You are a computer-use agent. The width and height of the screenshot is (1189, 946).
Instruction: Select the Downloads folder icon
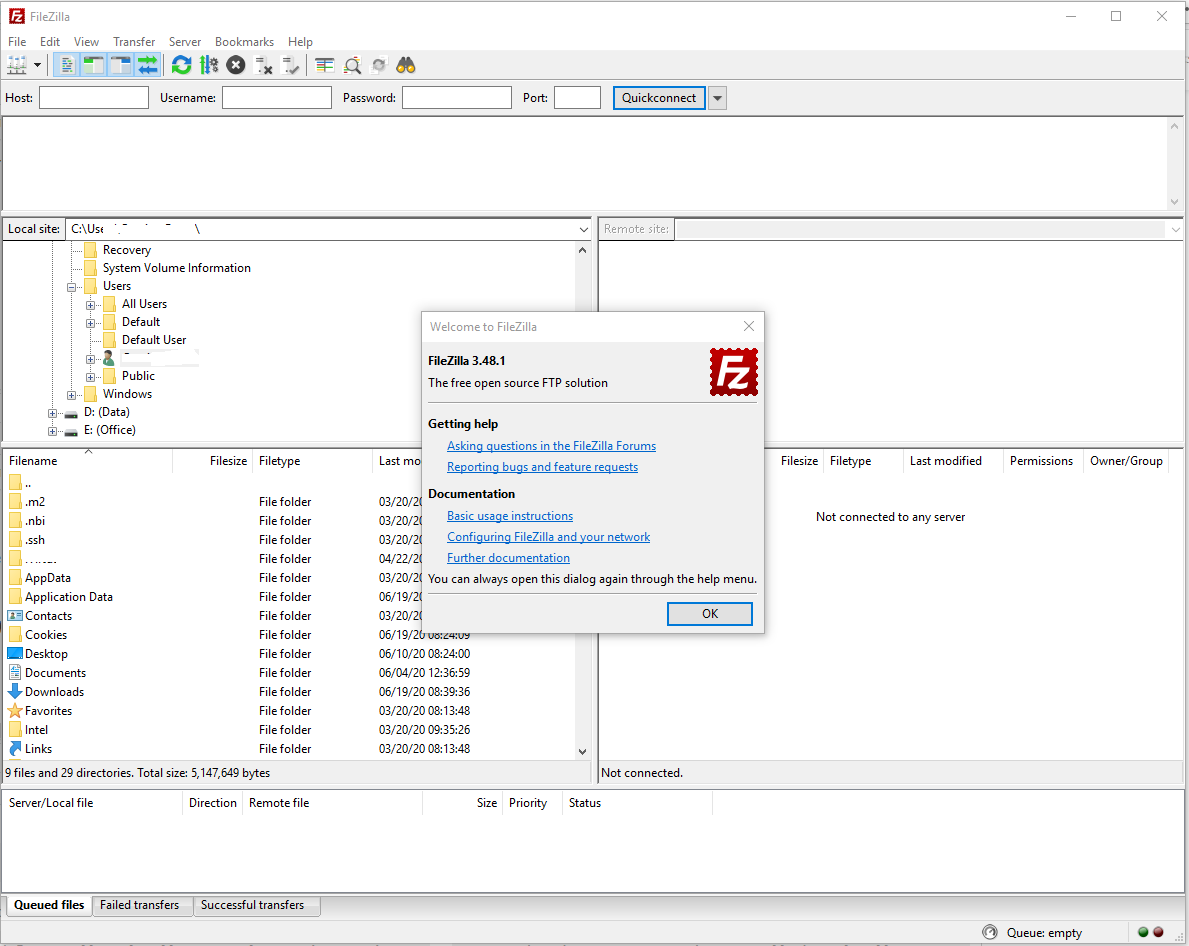pyautogui.click(x=15, y=691)
